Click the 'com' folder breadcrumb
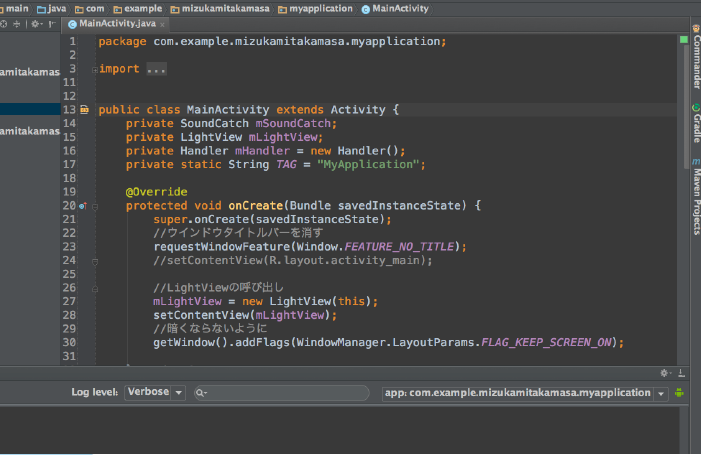 90,8
